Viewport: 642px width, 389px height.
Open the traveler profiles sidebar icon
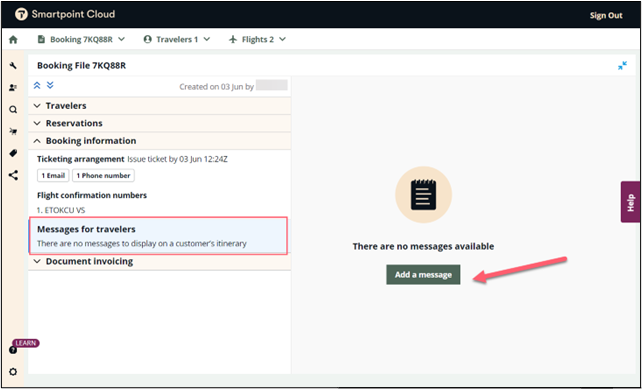coord(13,87)
